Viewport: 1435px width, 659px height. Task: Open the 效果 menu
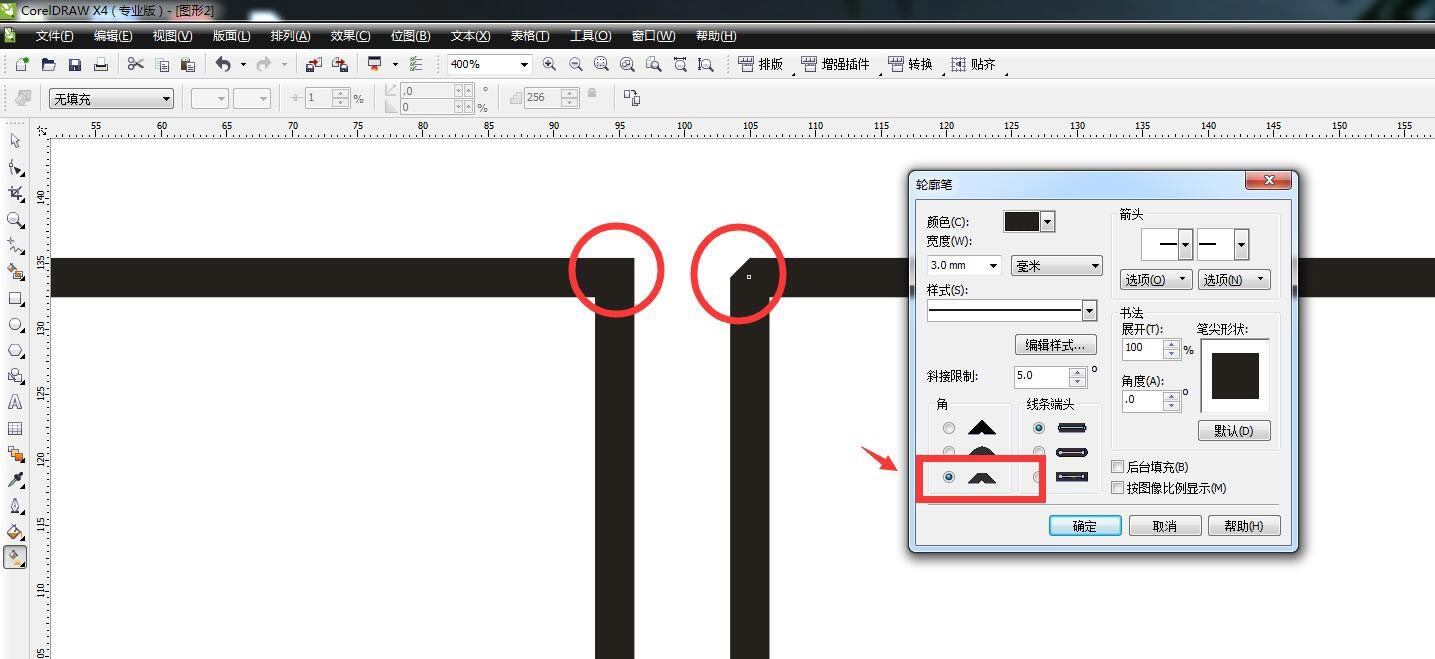350,36
